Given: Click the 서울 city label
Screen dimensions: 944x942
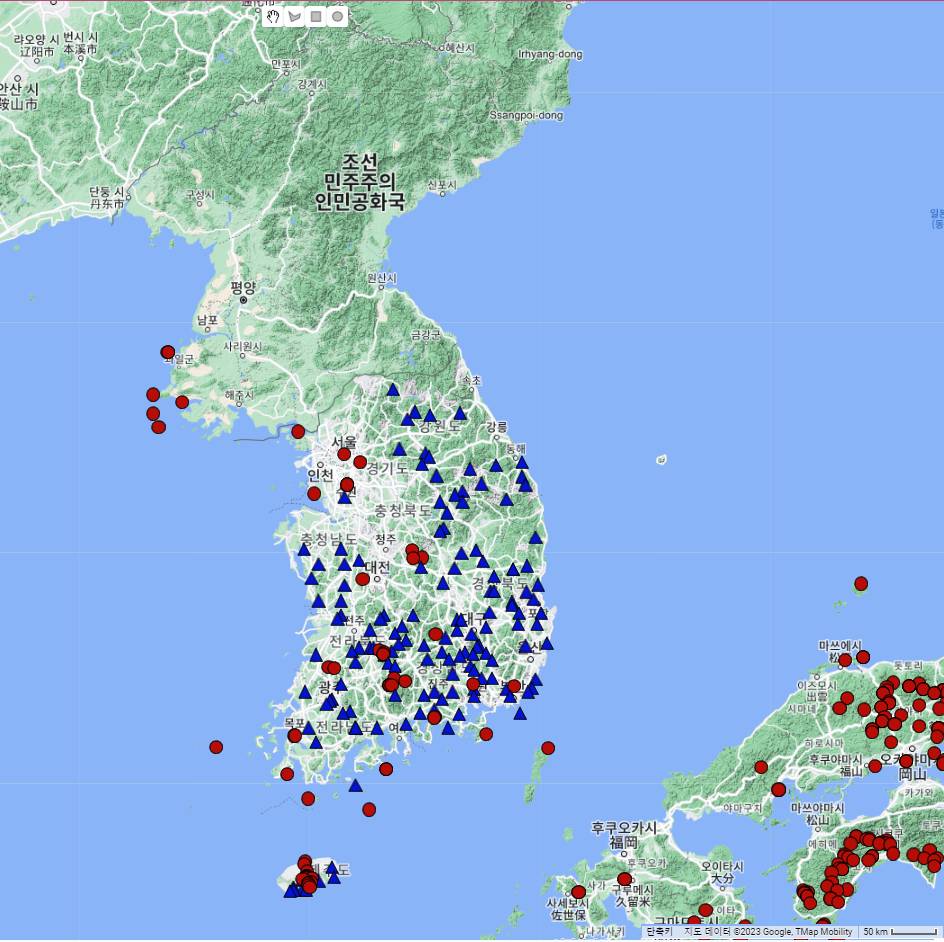Looking at the screenshot, I should [344, 441].
